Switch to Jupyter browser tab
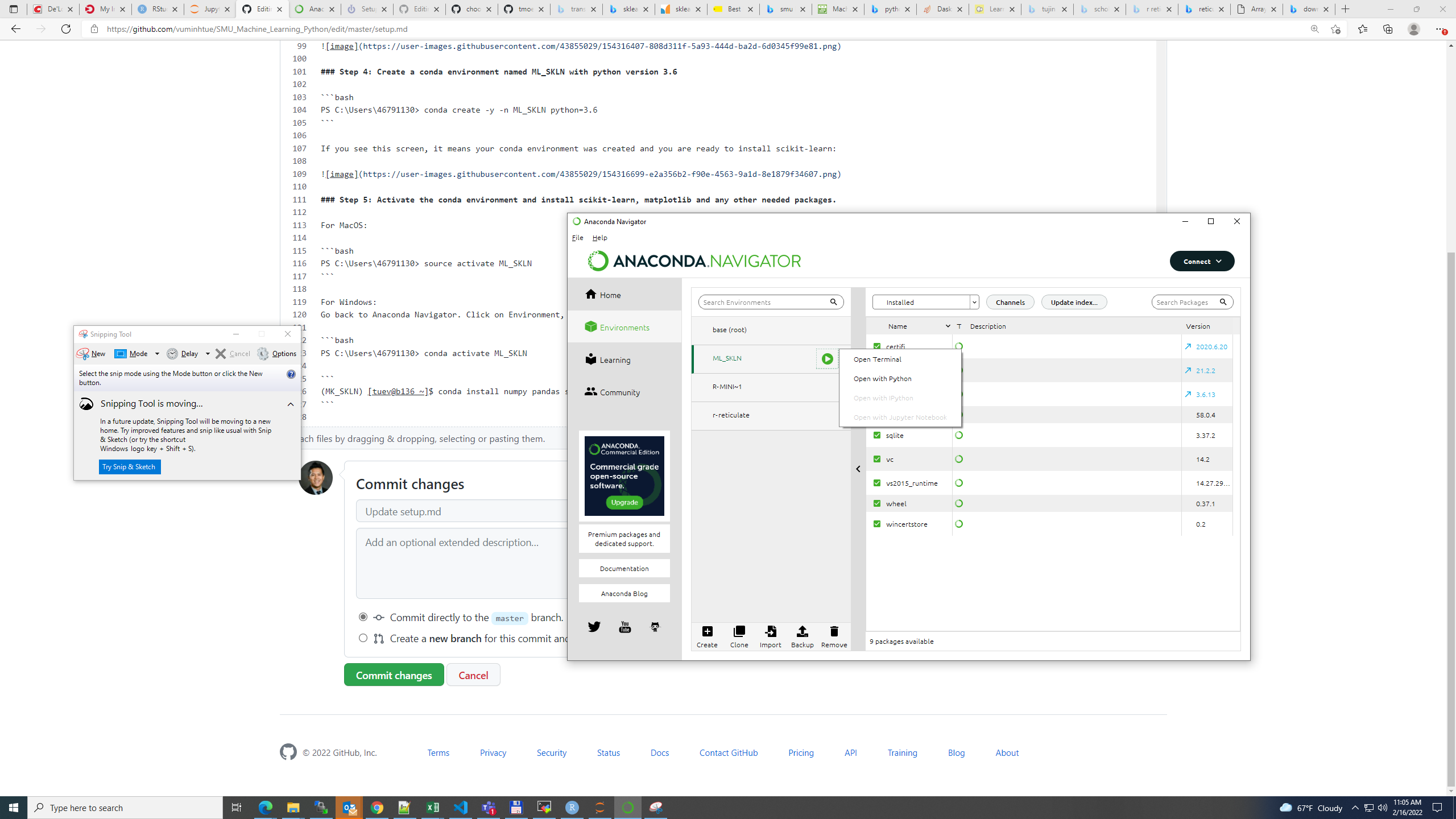Image resolution: width=1456 pixels, height=819 pixels. [x=210, y=9]
